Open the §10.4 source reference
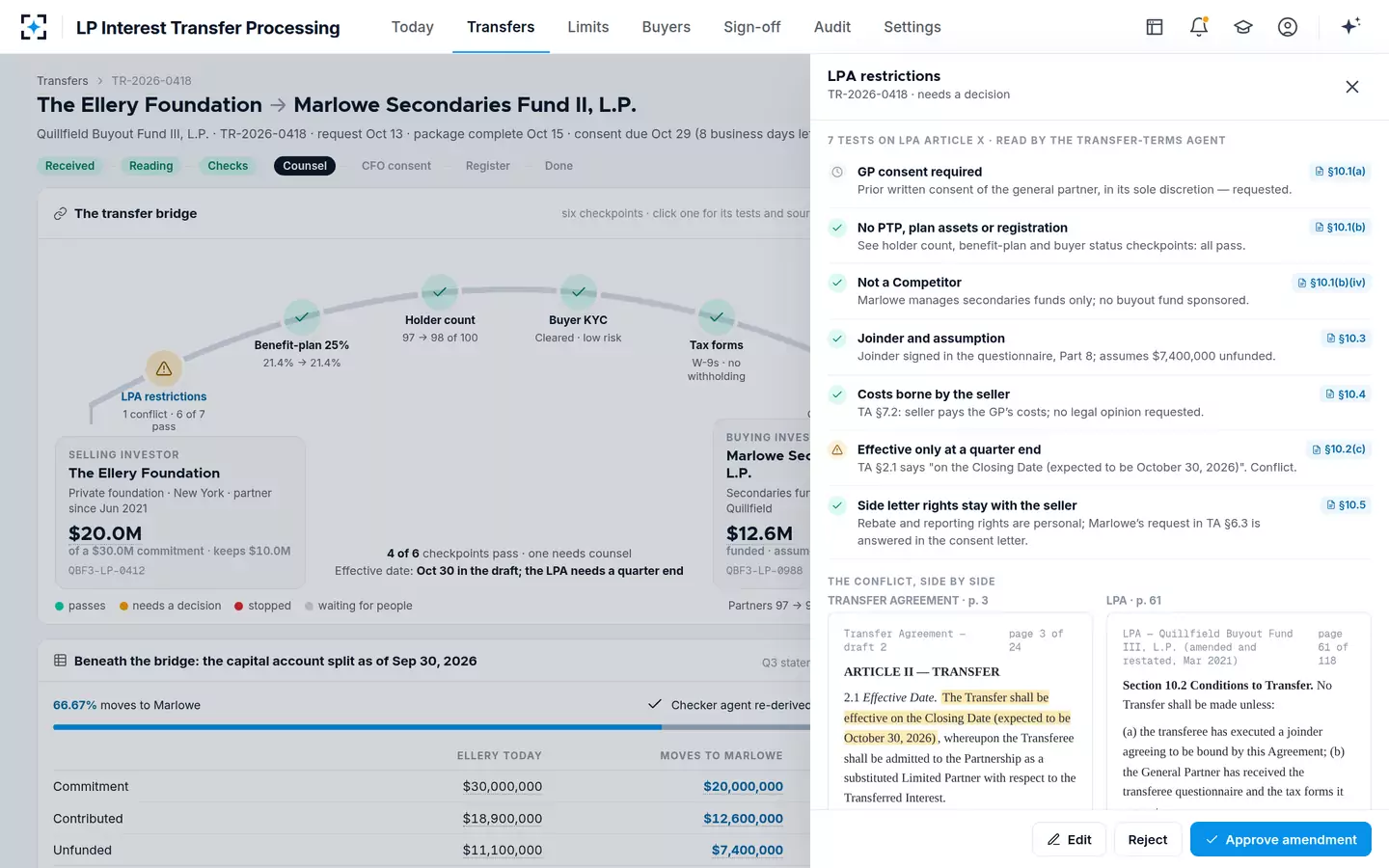 (1346, 394)
